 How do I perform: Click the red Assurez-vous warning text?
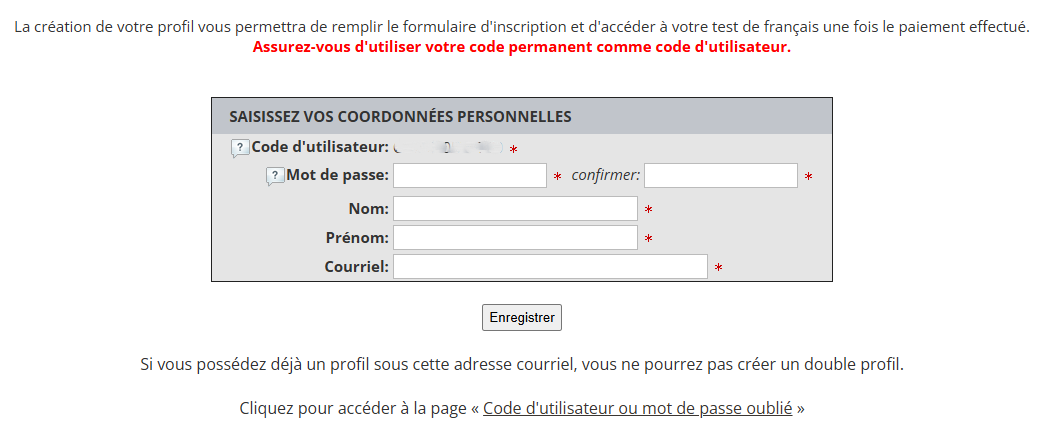[522, 48]
